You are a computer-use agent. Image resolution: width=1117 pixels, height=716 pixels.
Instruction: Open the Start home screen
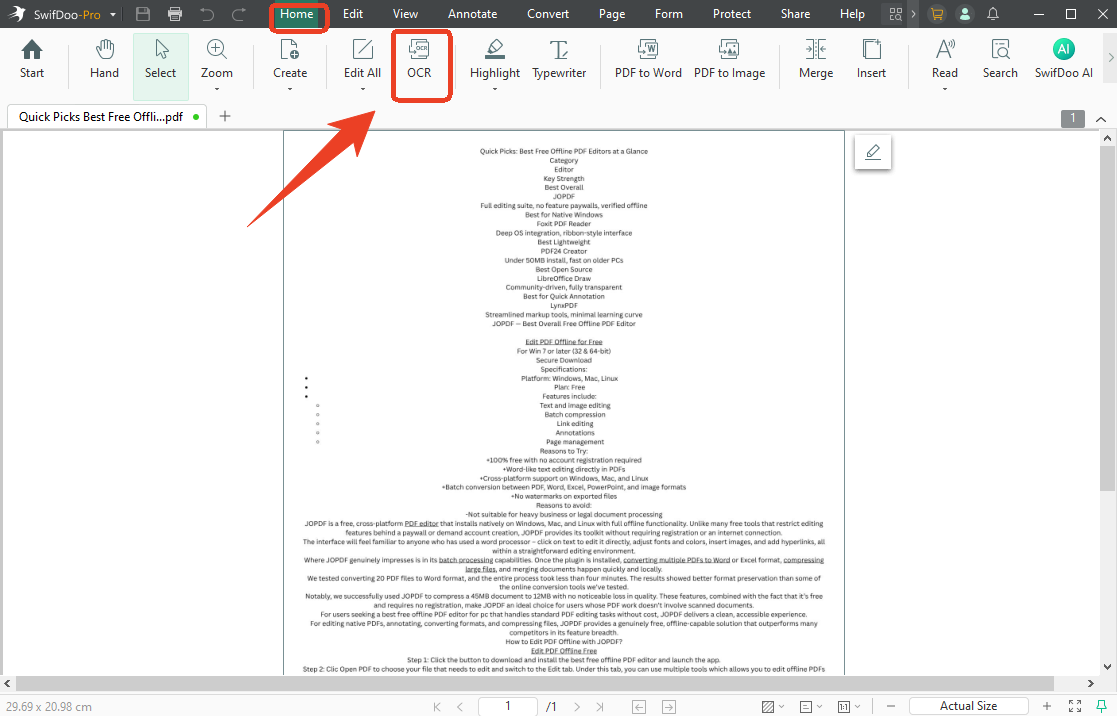coord(31,60)
